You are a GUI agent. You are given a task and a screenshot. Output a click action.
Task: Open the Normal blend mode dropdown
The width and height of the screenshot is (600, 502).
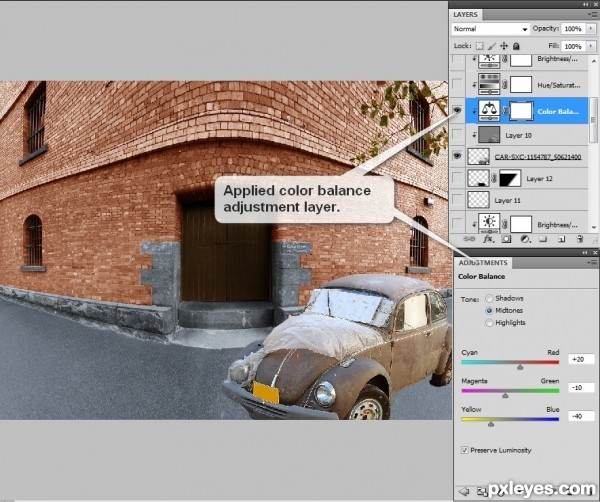(x=491, y=29)
